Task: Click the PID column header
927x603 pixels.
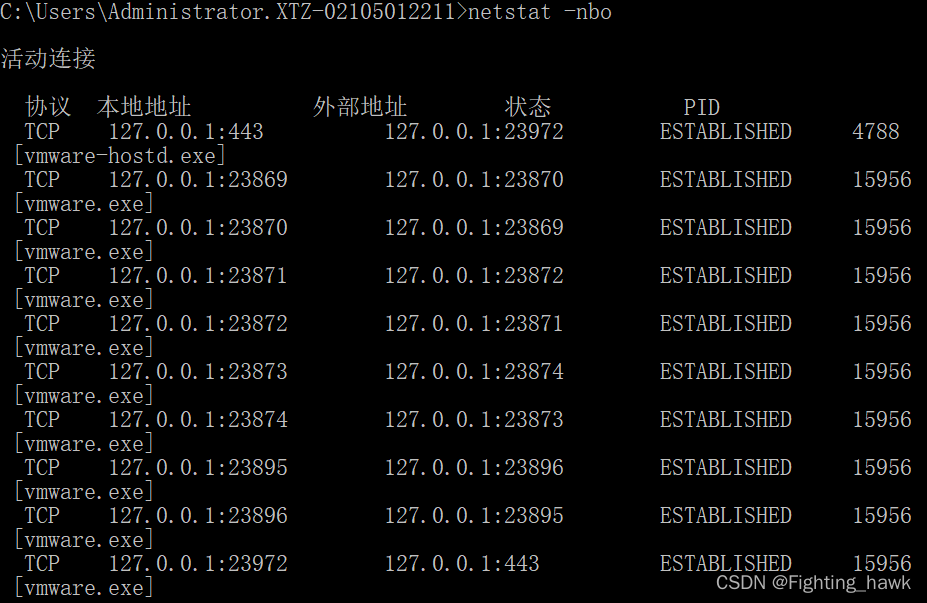Action: [x=702, y=108]
